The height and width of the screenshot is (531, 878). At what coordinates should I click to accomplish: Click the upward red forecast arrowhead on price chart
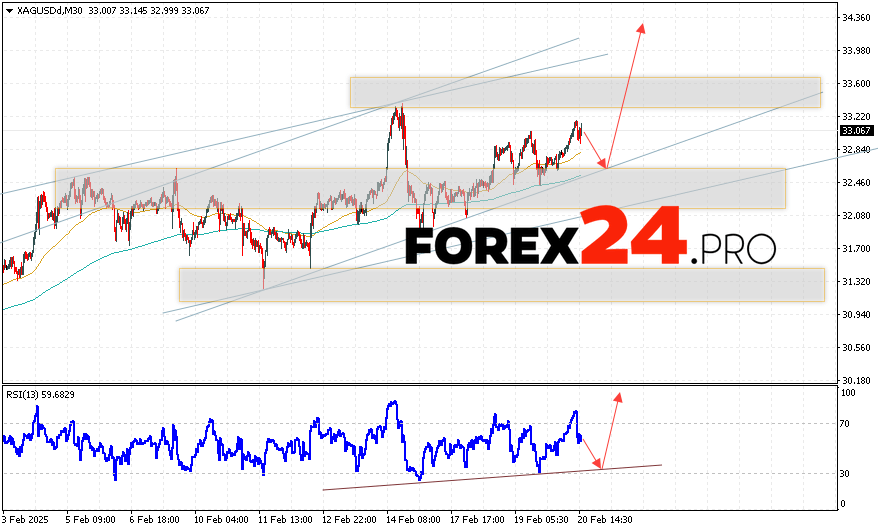point(641,28)
